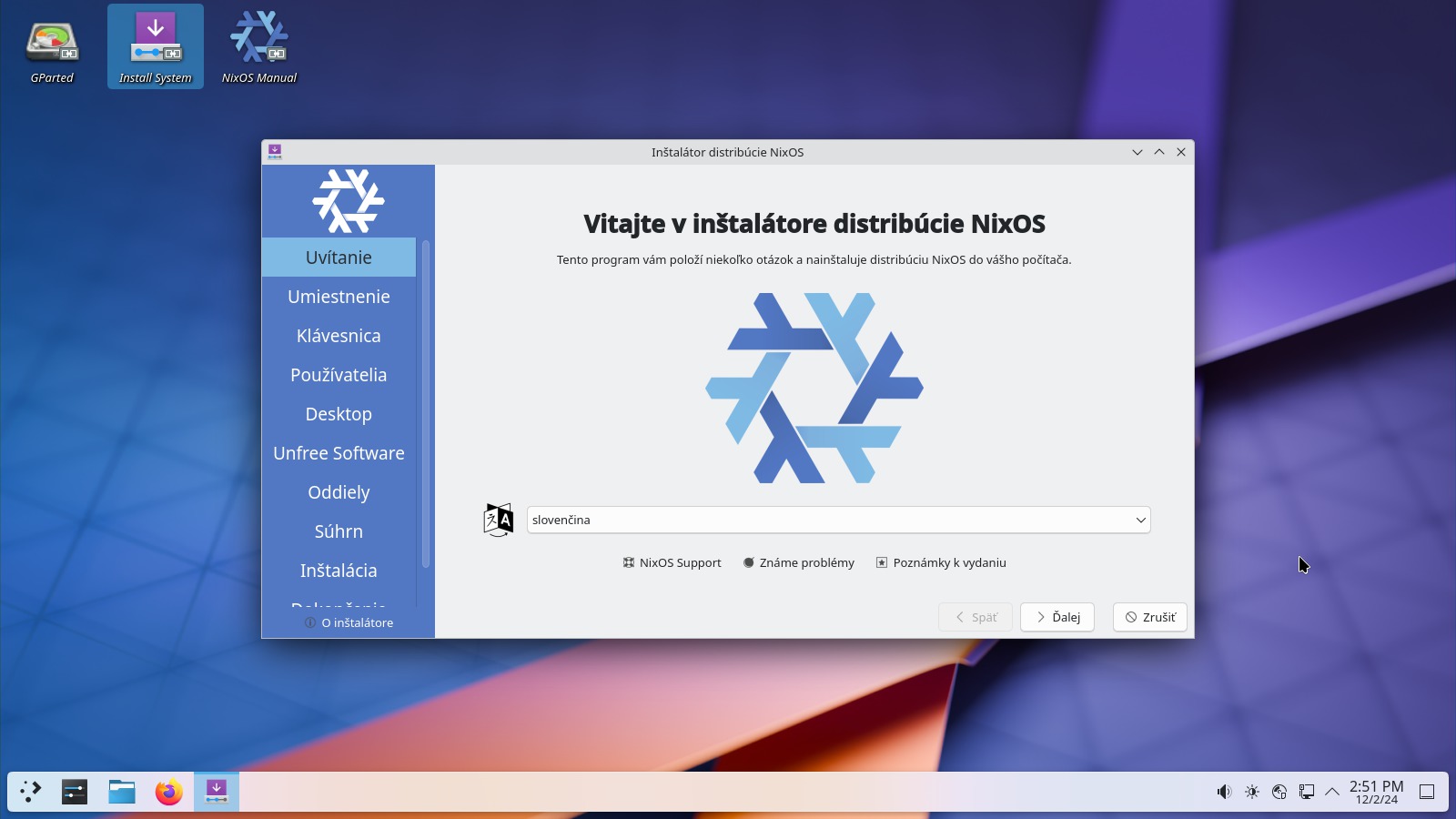The height and width of the screenshot is (819, 1456).
Task: Open the clock showing 2:51 PM
Action: 1376,792
